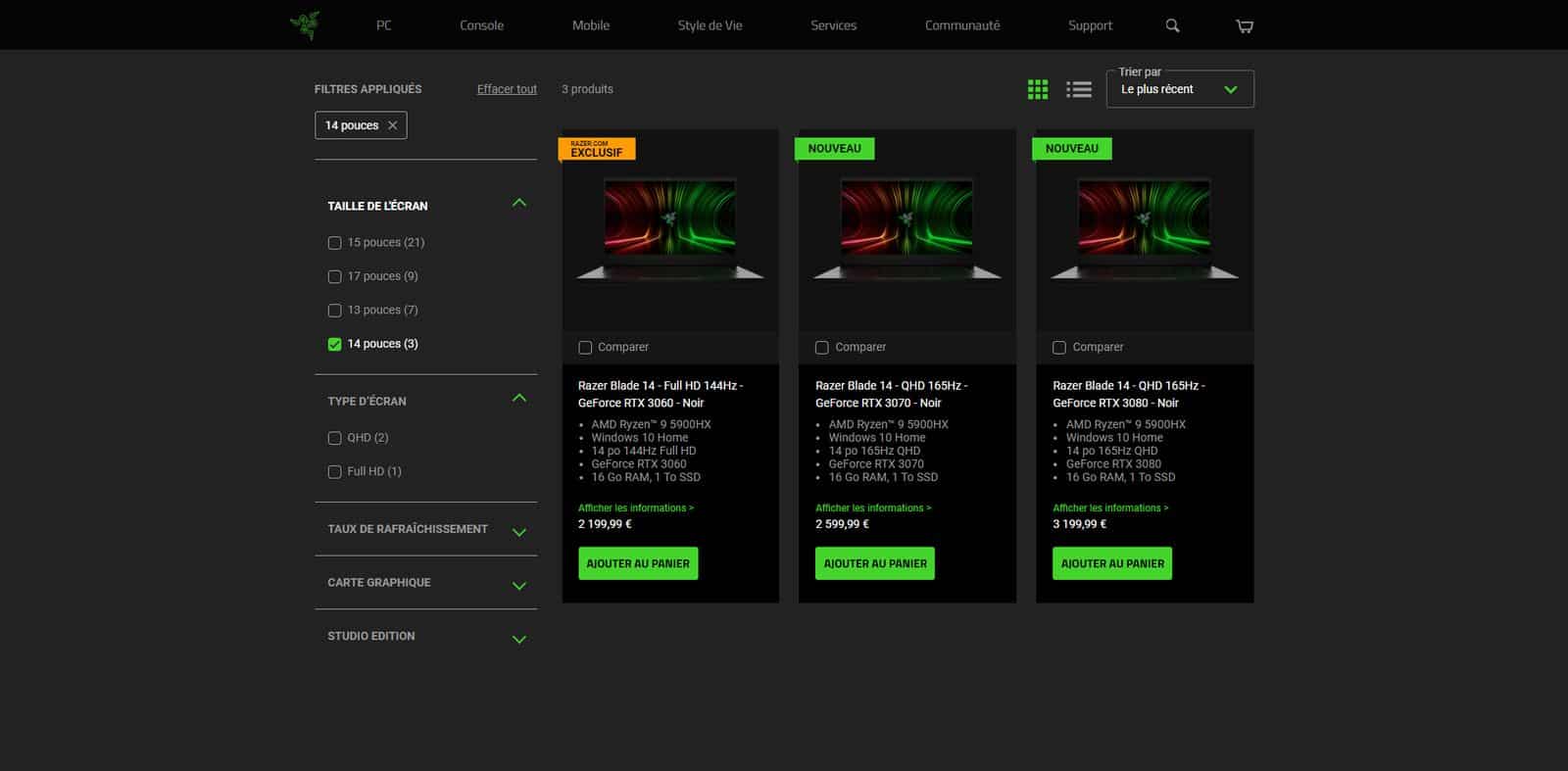Viewport: 1568px width, 771px height.
Task: Click the Razer logo in the header
Action: tap(305, 25)
